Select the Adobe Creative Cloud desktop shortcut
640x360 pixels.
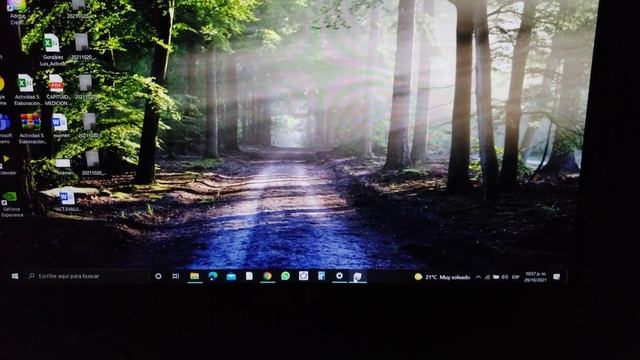tap(17, 11)
